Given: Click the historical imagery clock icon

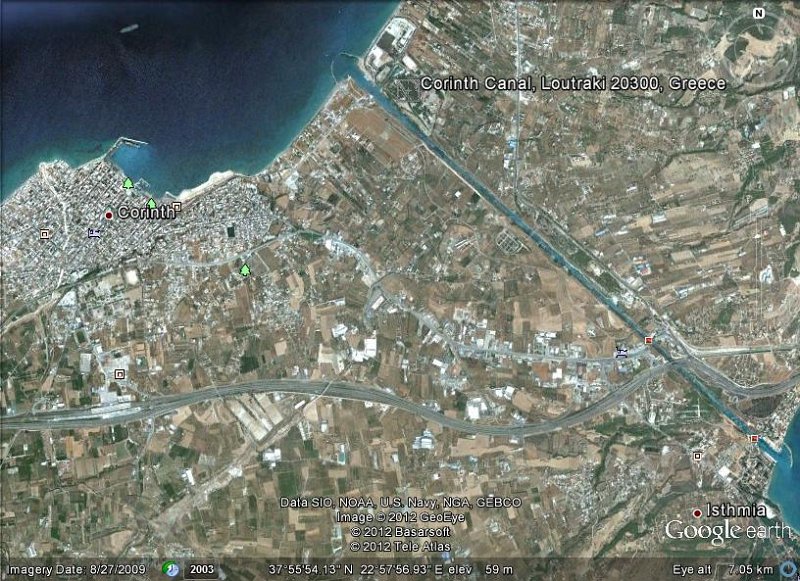Looking at the screenshot, I should pyautogui.click(x=170, y=569).
